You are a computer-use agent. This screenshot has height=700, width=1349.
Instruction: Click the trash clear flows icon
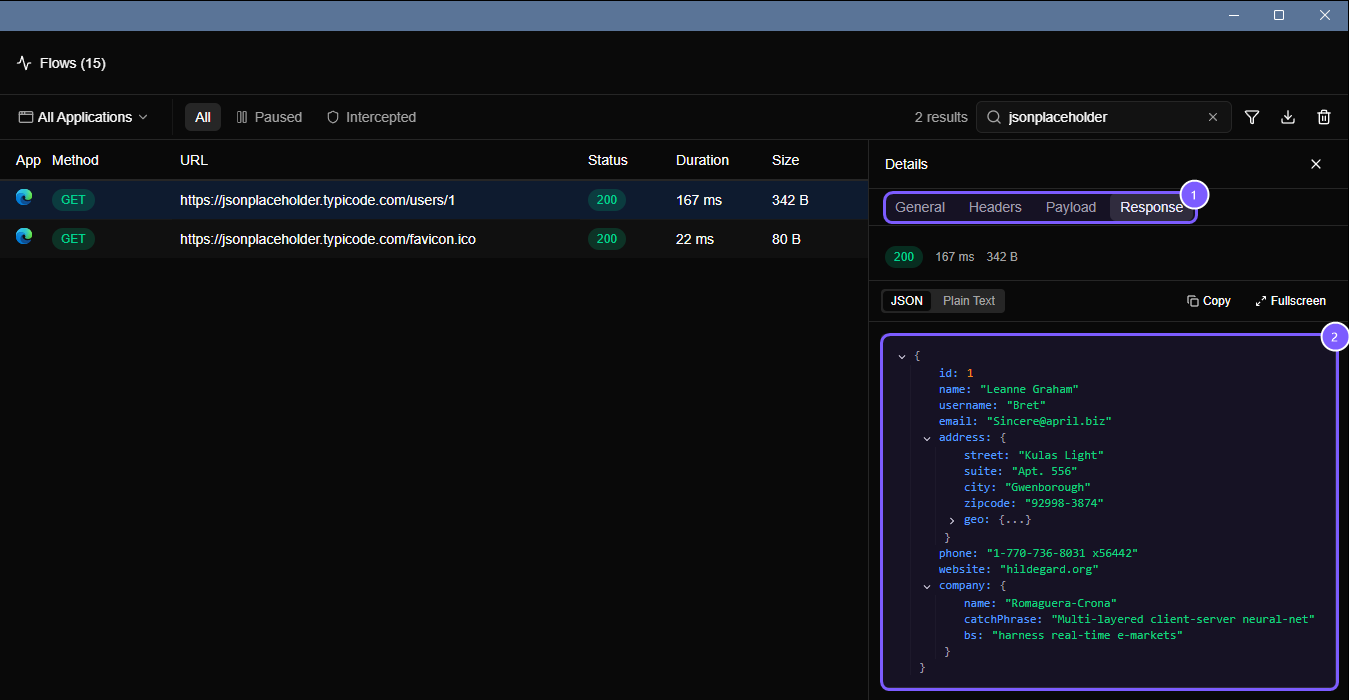pyautogui.click(x=1324, y=117)
